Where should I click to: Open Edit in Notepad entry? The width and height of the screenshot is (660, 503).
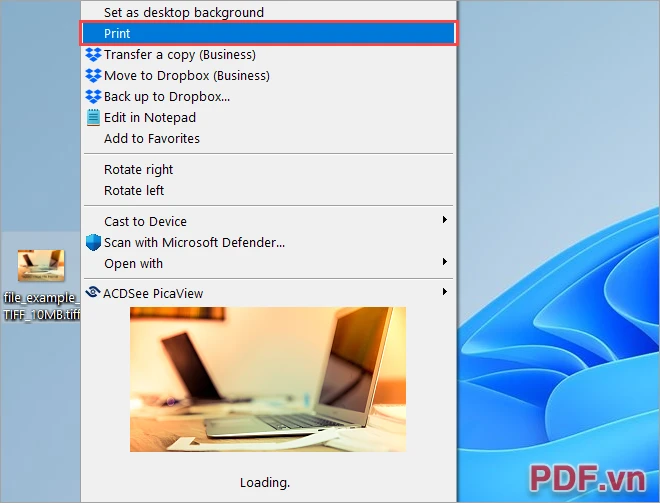click(x=268, y=117)
